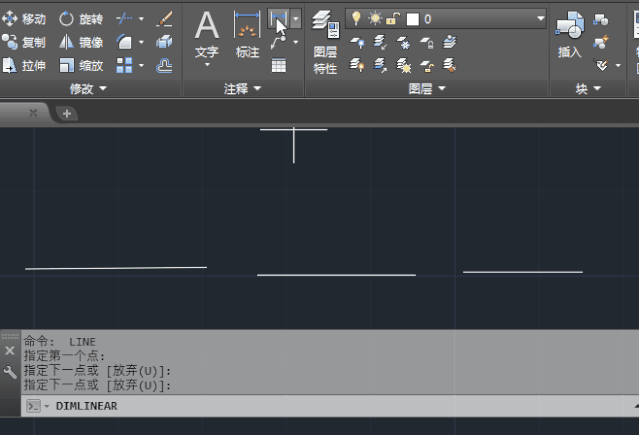Click the Block Editor icon
This screenshot has height=435, width=639.
601,42
